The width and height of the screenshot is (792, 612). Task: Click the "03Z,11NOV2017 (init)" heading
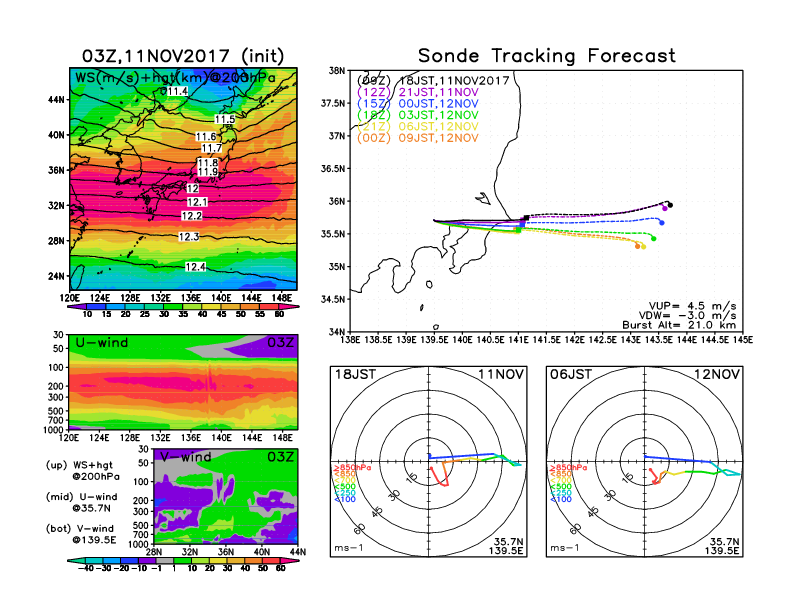183,56
